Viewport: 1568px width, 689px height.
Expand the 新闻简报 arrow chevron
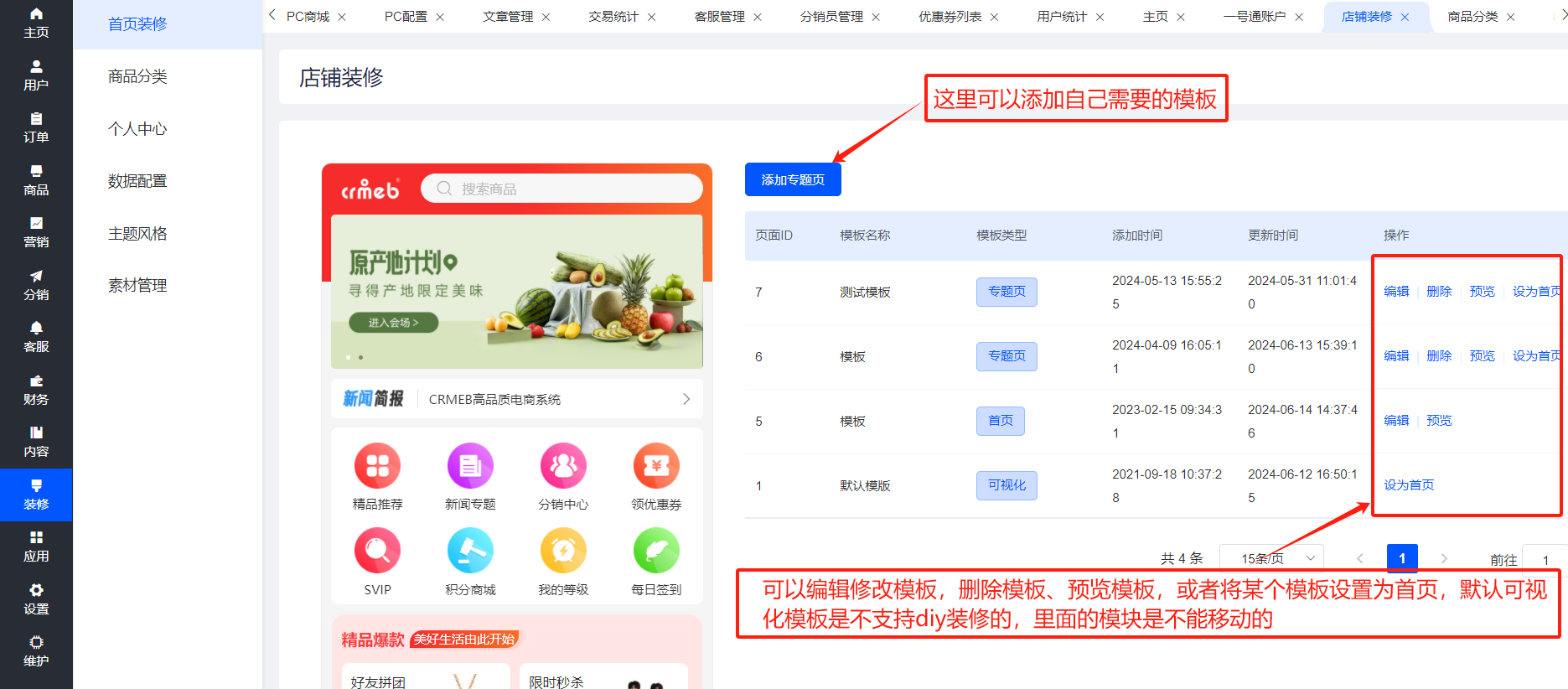point(686,399)
